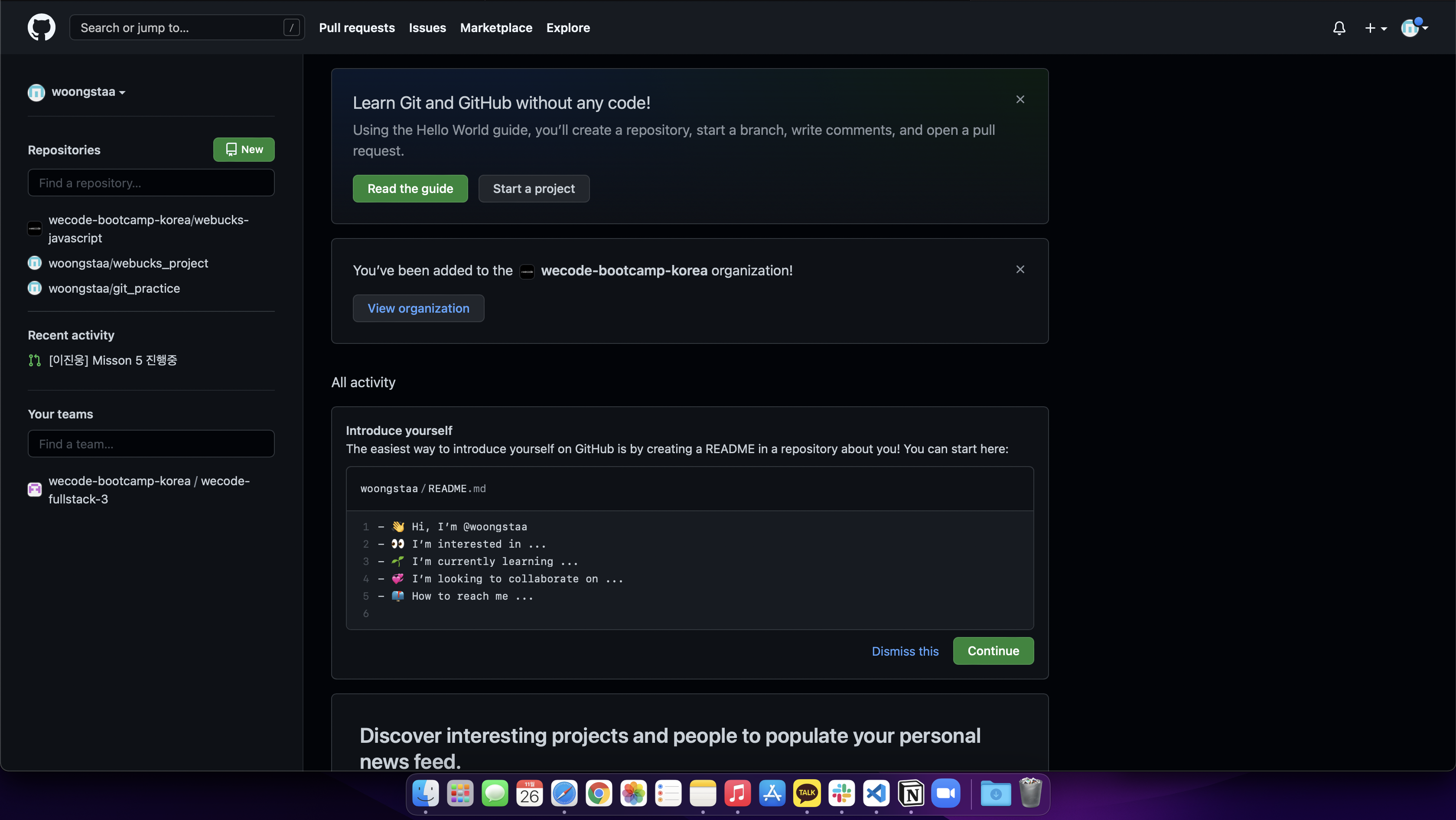Screen dimensions: 1456x820
Task: Click View organization
Action: [x=418, y=308]
